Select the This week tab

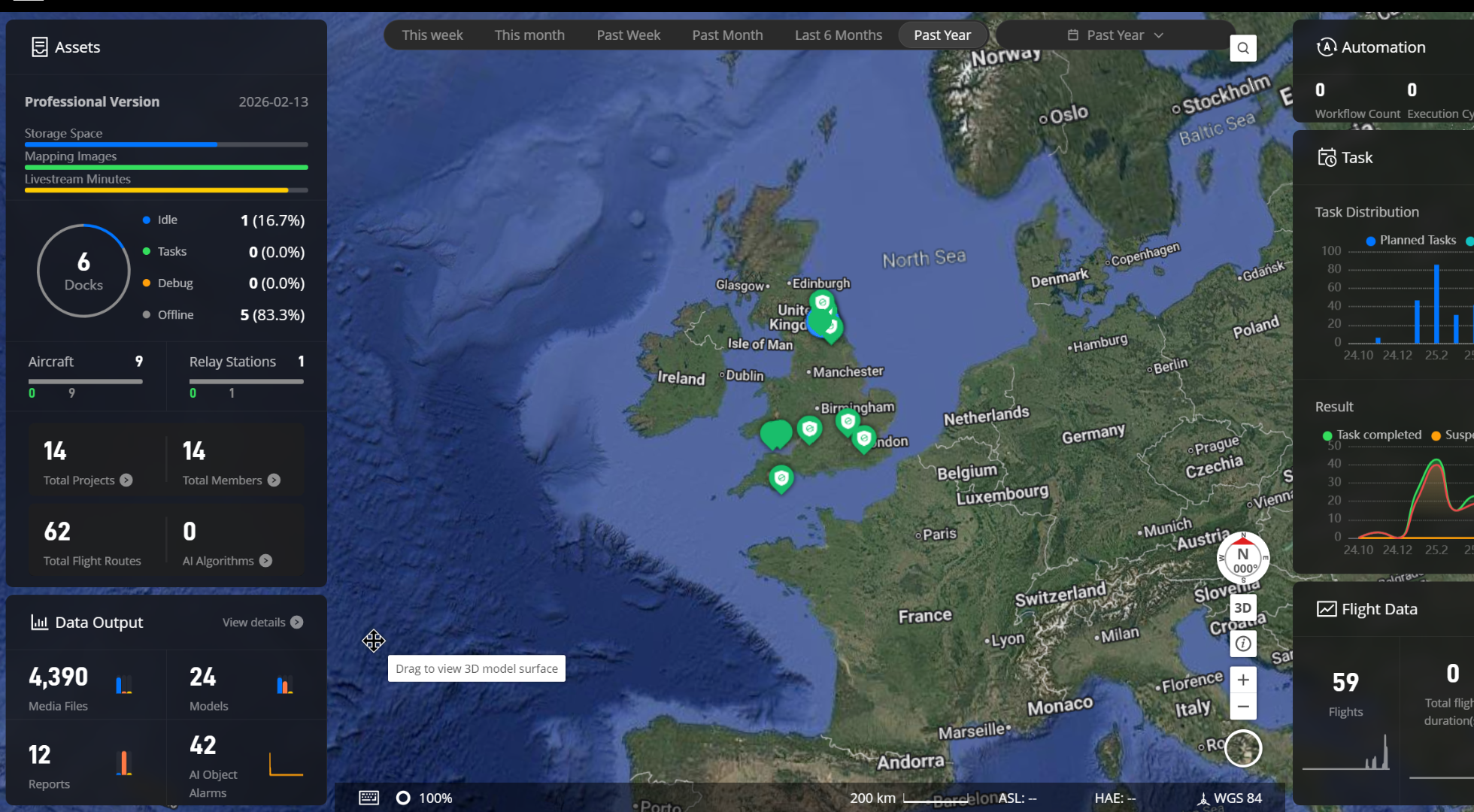coord(432,35)
